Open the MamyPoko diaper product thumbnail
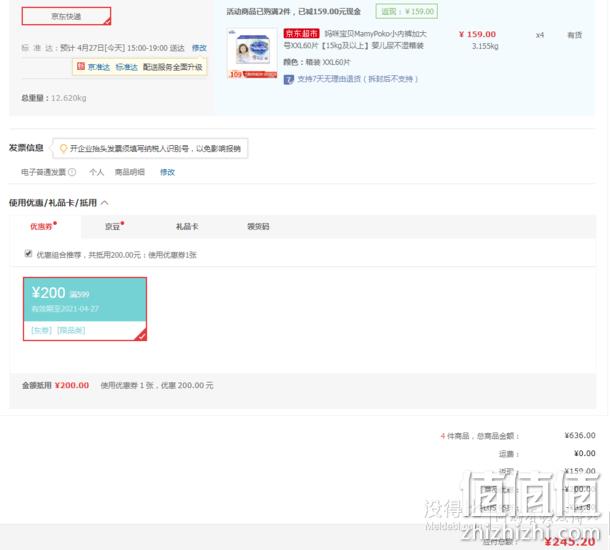Image resolution: width=610 pixels, height=550 pixels. tap(252, 53)
